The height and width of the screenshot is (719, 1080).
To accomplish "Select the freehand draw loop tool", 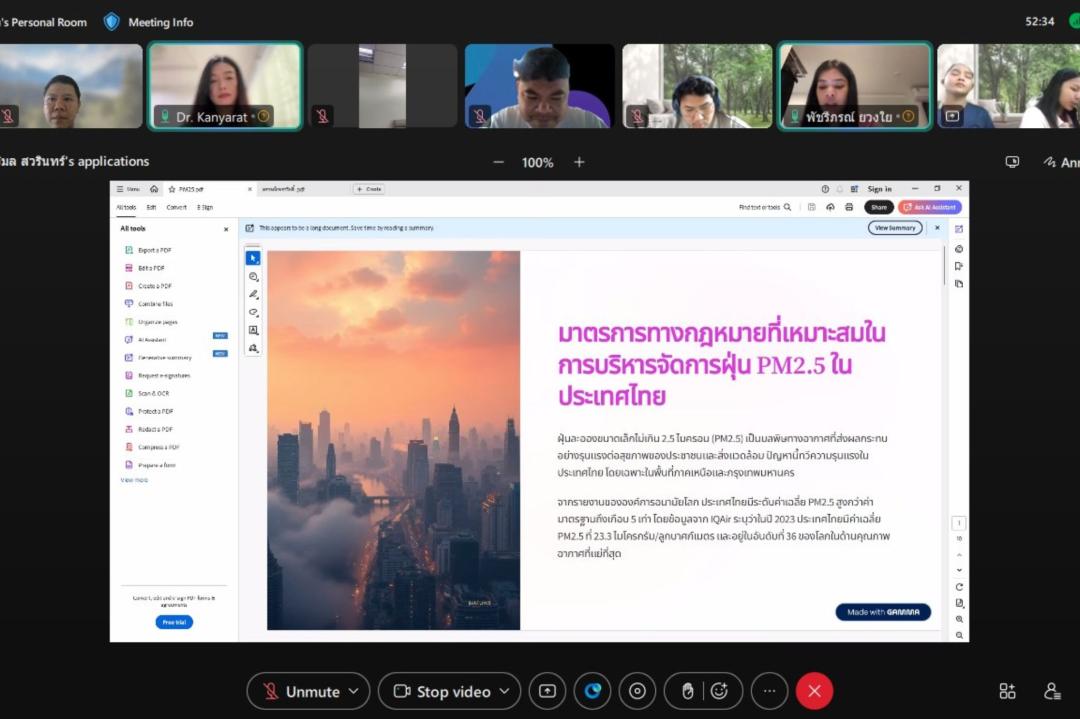I will click(253, 312).
